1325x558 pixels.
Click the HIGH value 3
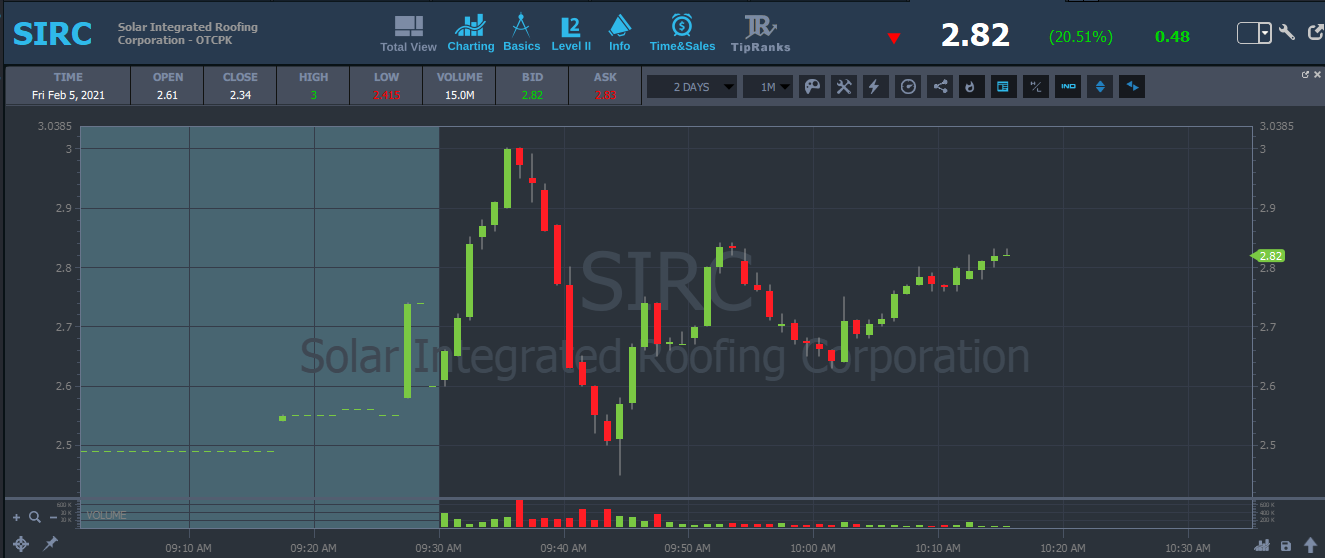click(x=313, y=95)
